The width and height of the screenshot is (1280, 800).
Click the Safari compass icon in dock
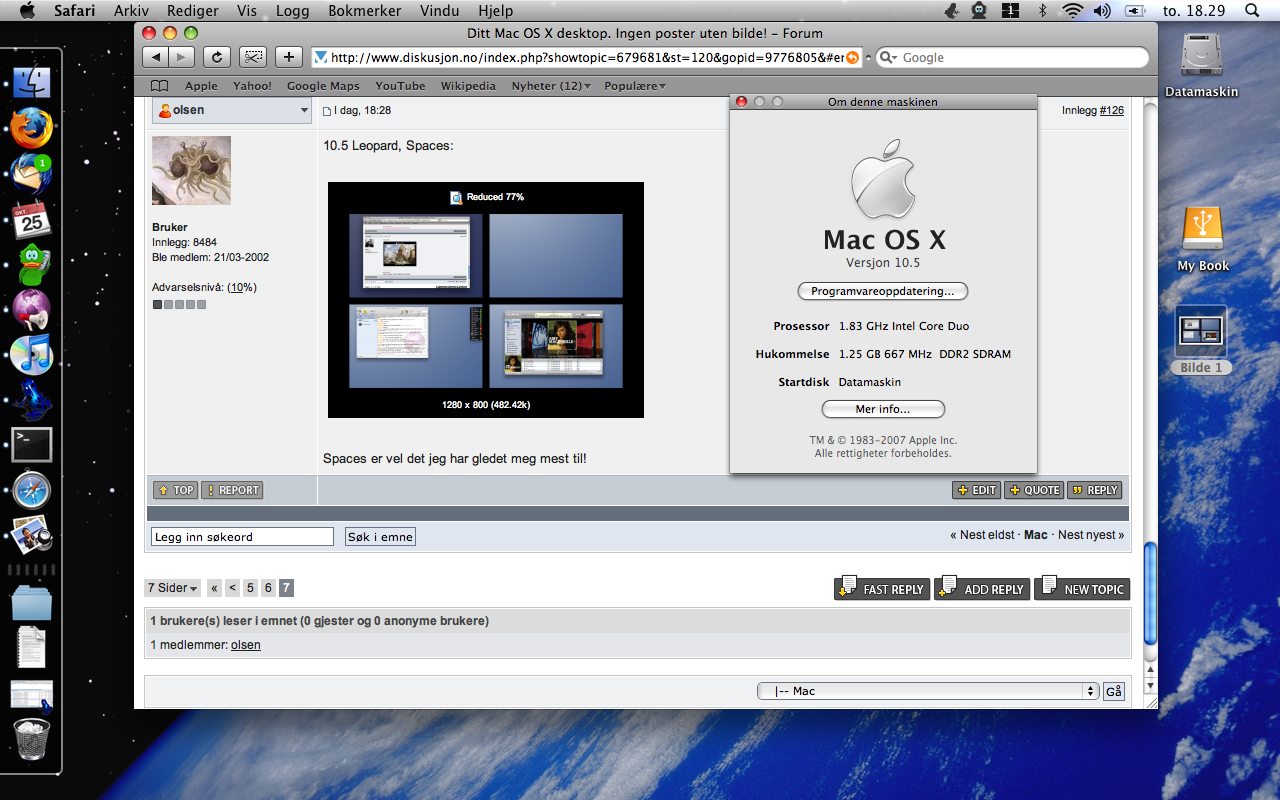click(x=31, y=490)
